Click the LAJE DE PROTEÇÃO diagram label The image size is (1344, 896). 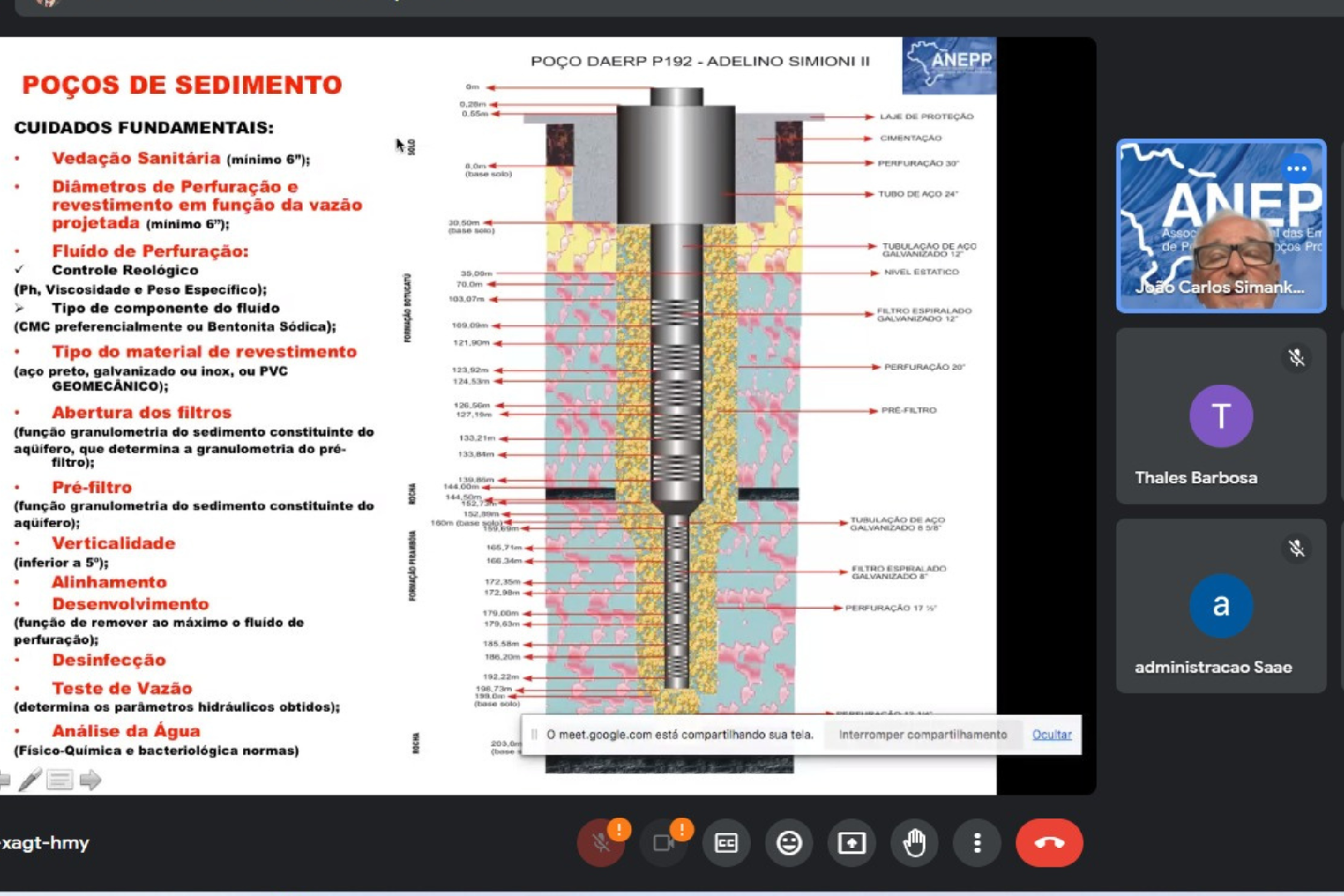pyautogui.click(x=927, y=117)
